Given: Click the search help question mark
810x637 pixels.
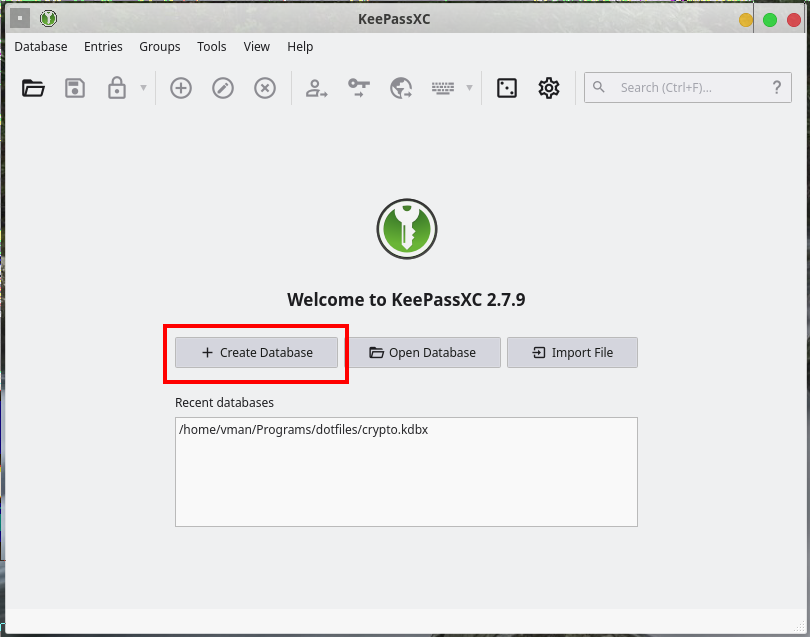Looking at the screenshot, I should click(776, 87).
